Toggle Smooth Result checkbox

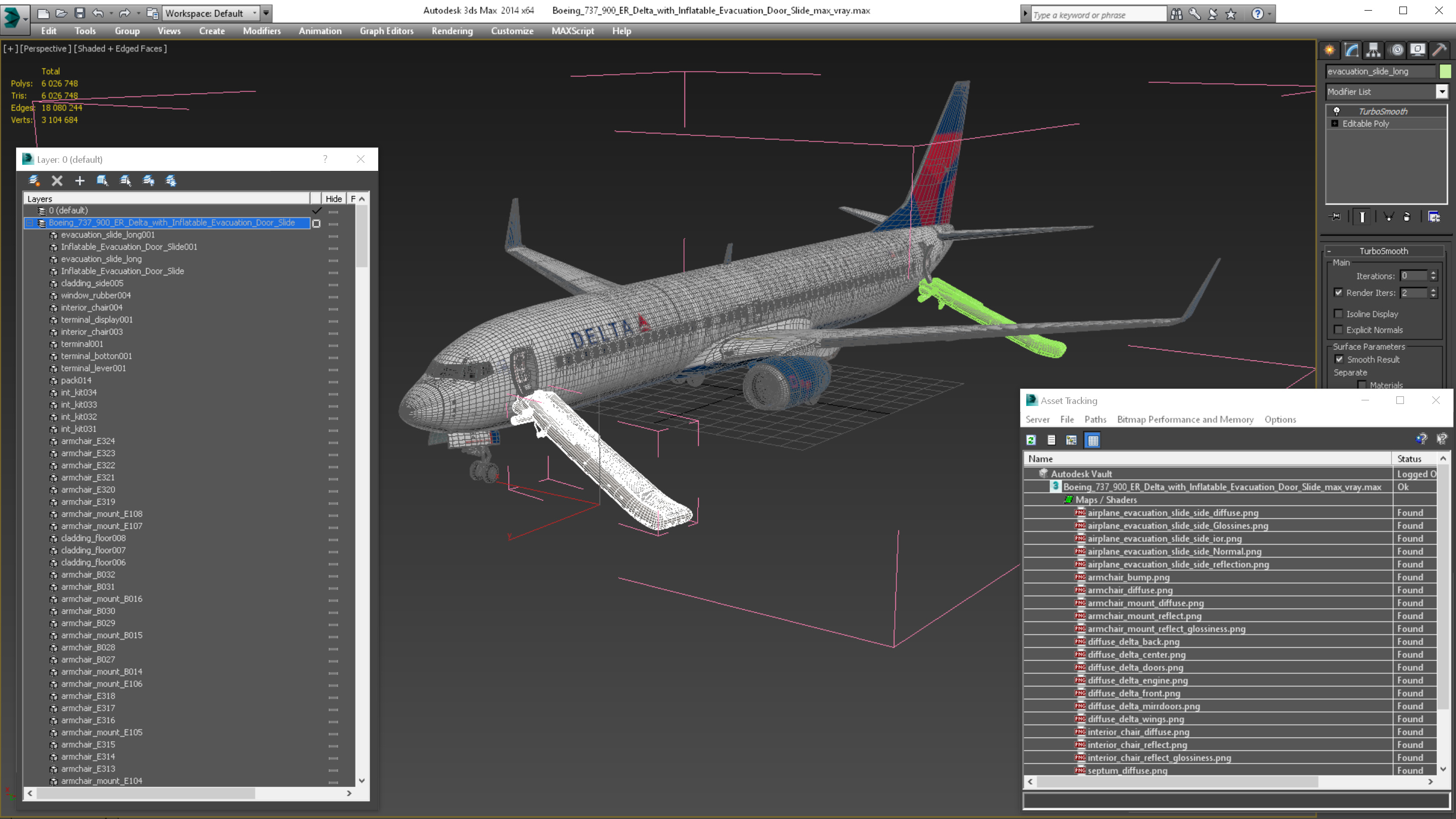[x=1339, y=359]
